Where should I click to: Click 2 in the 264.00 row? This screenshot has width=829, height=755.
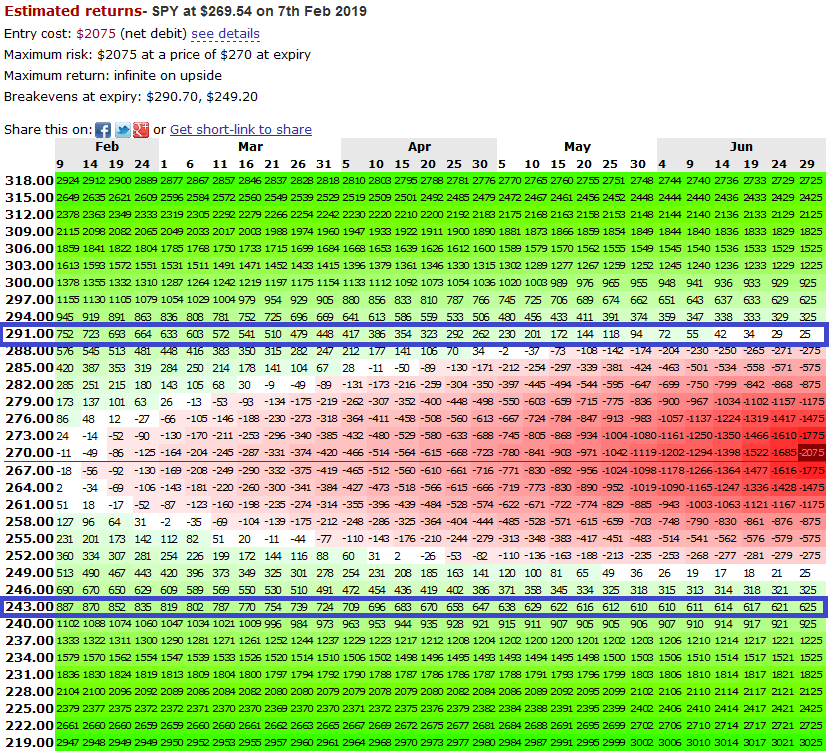pos(59,487)
